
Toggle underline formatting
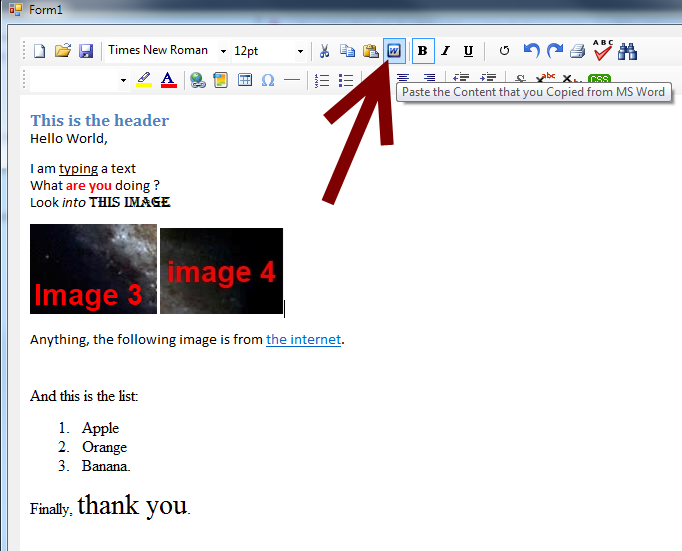pyautogui.click(x=468, y=51)
